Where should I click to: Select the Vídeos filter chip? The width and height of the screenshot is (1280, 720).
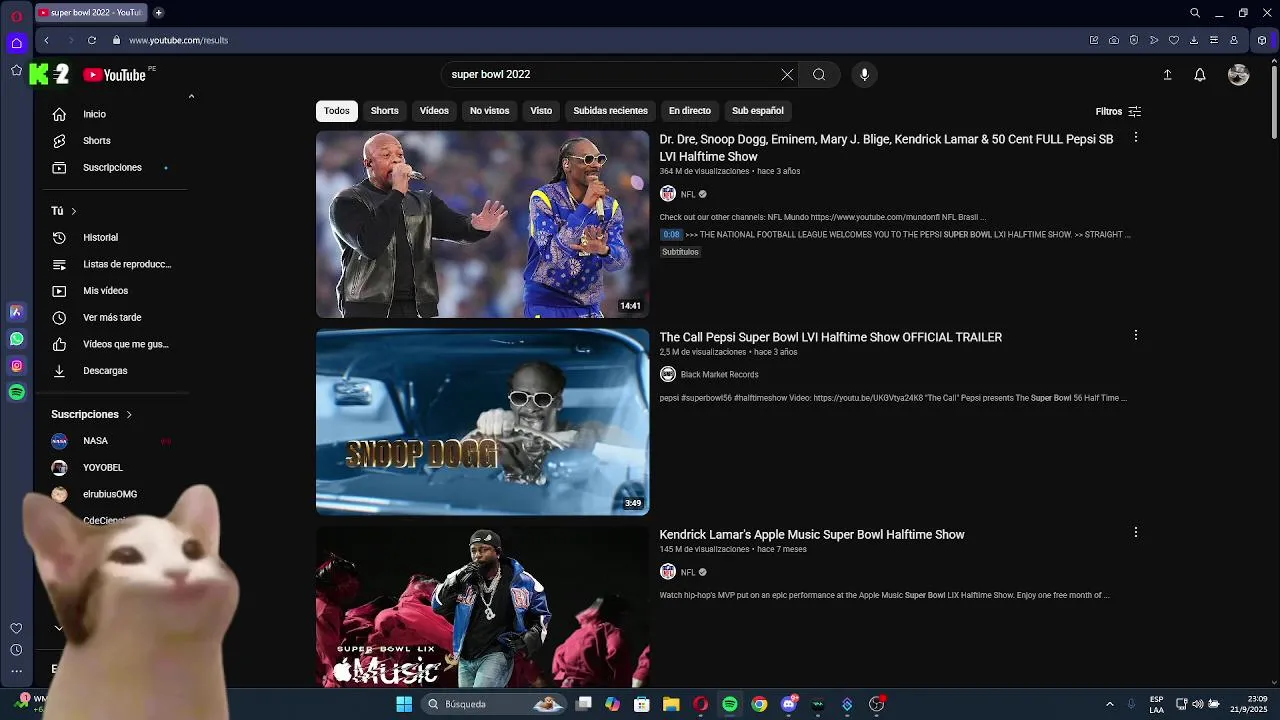coord(434,111)
